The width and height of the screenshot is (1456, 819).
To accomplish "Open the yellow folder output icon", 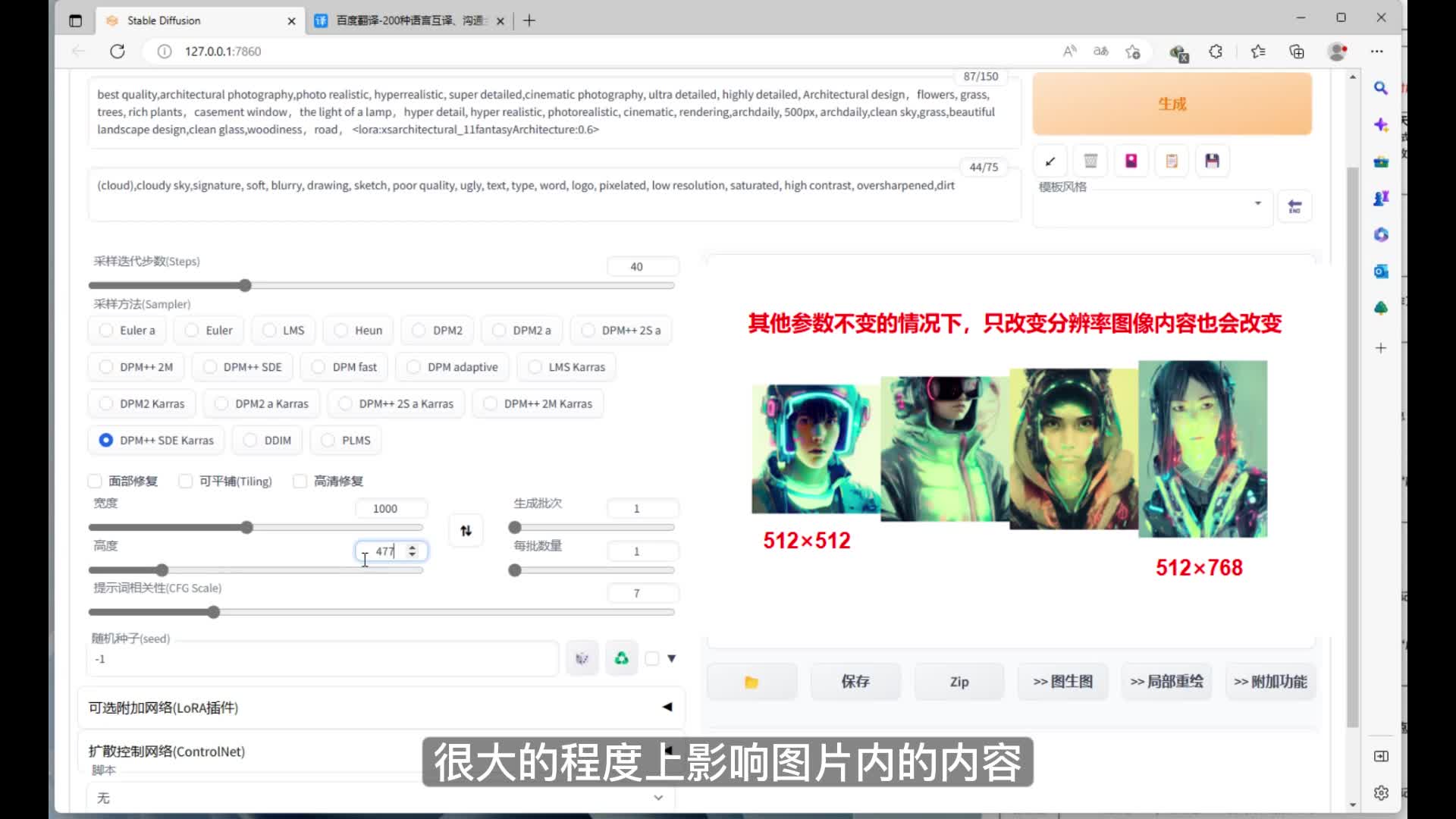I will pyautogui.click(x=752, y=682).
